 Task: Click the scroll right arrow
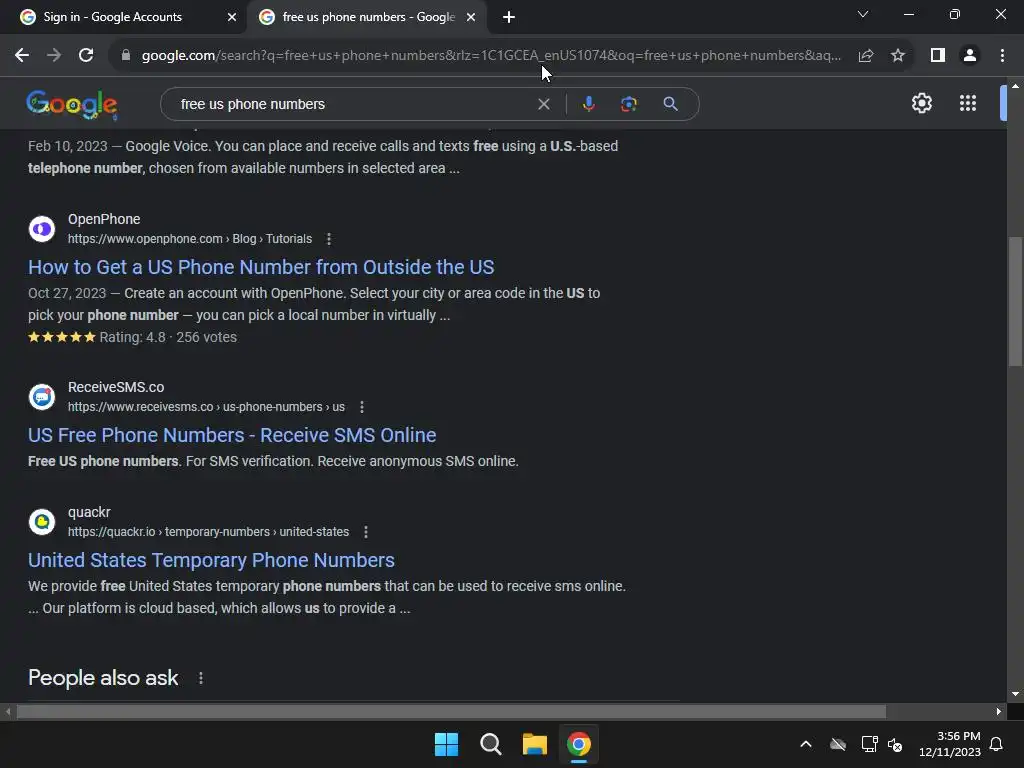click(999, 711)
